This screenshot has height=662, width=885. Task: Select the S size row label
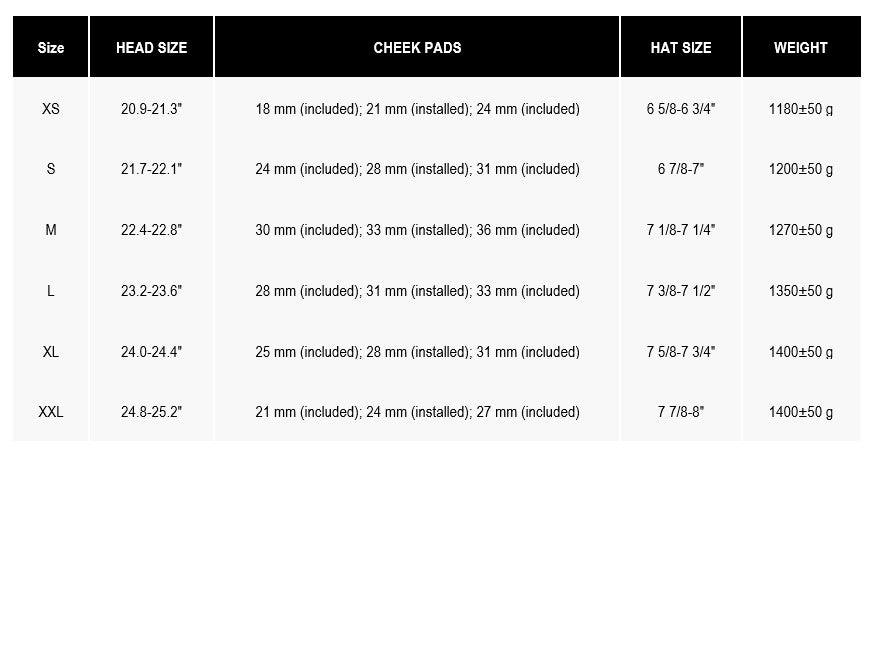coord(51,169)
